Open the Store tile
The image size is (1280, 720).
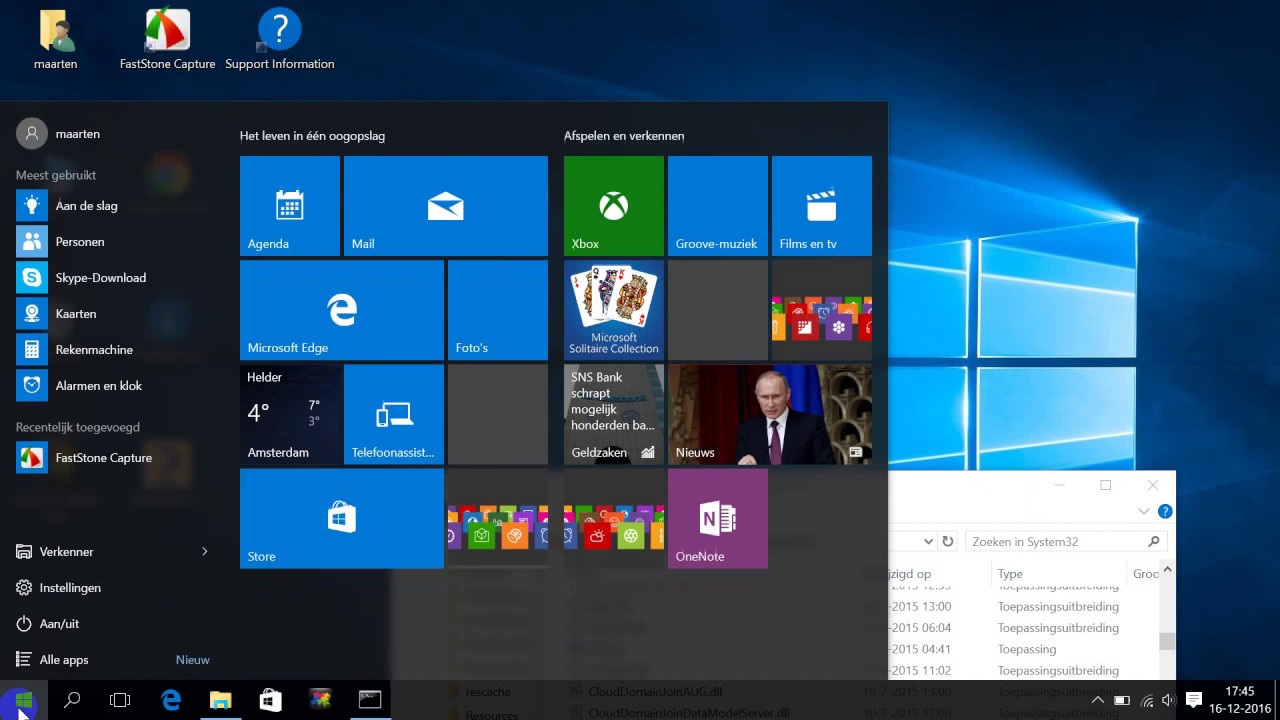(x=342, y=518)
